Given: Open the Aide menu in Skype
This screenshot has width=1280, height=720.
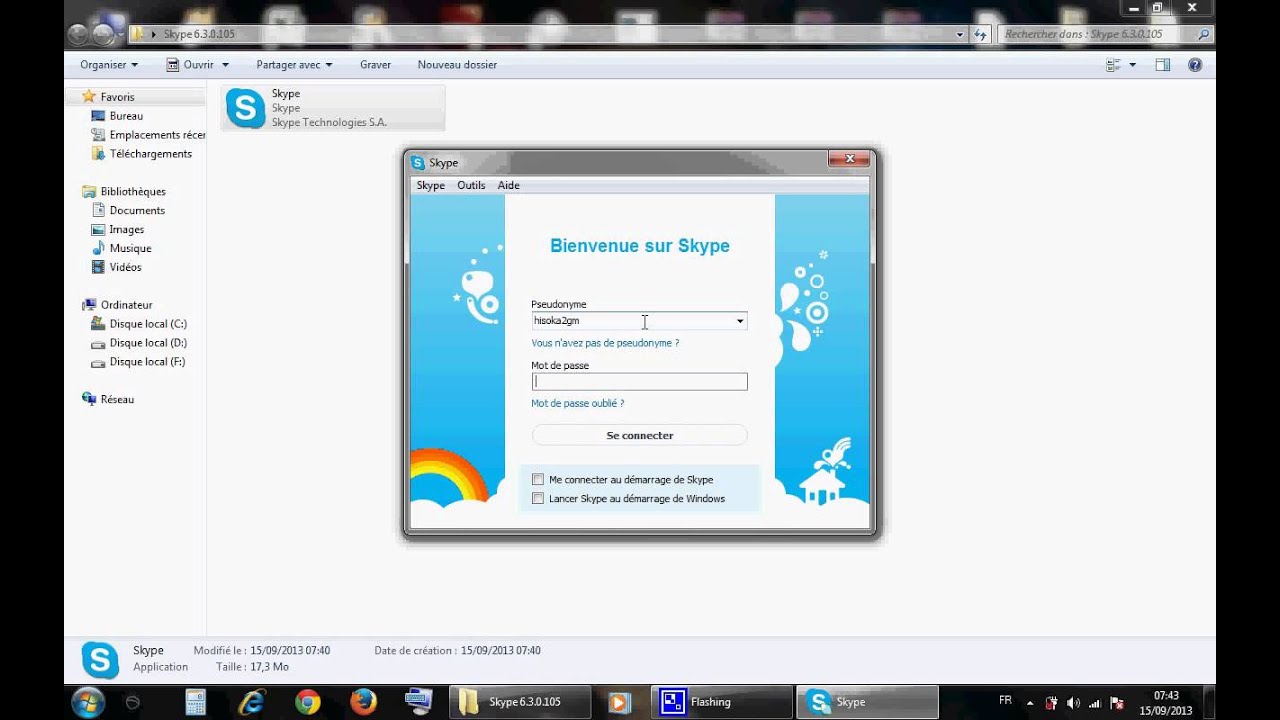Looking at the screenshot, I should [508, 186].
